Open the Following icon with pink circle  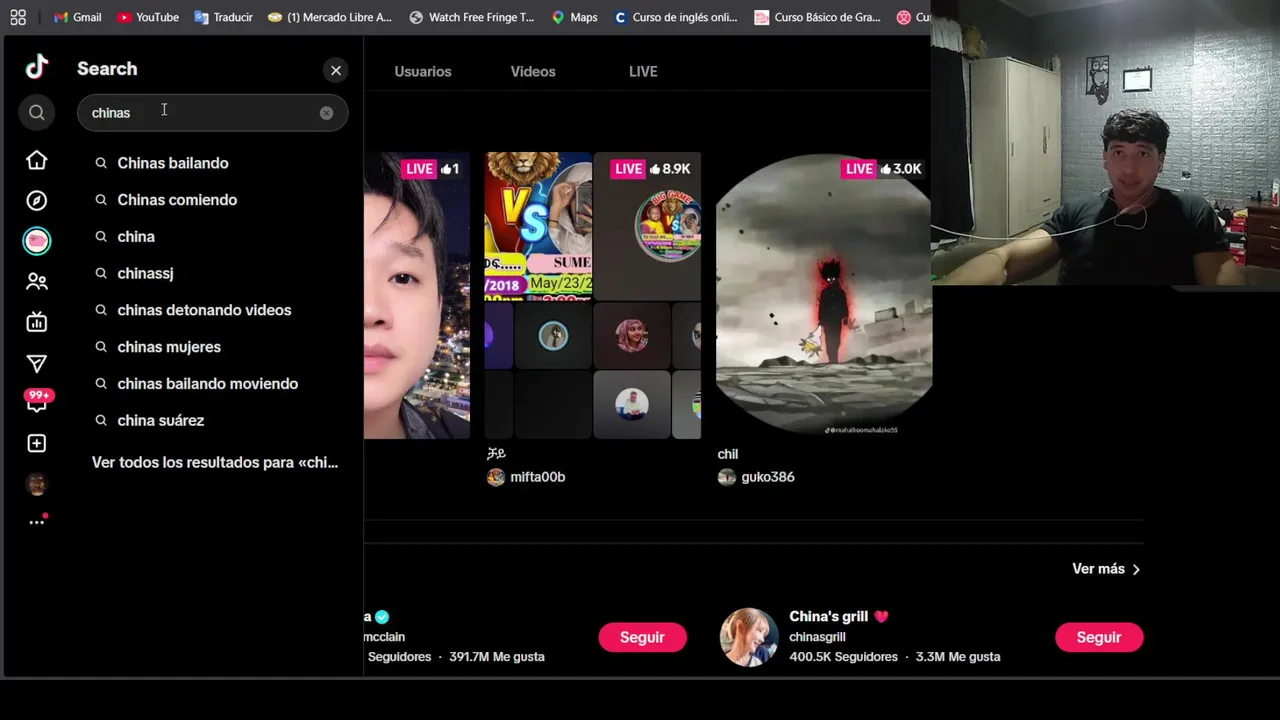[x=37, y=241]
